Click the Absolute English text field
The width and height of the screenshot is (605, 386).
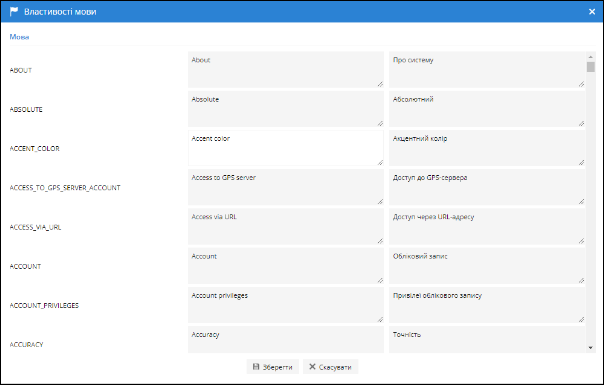pos(286,109)
